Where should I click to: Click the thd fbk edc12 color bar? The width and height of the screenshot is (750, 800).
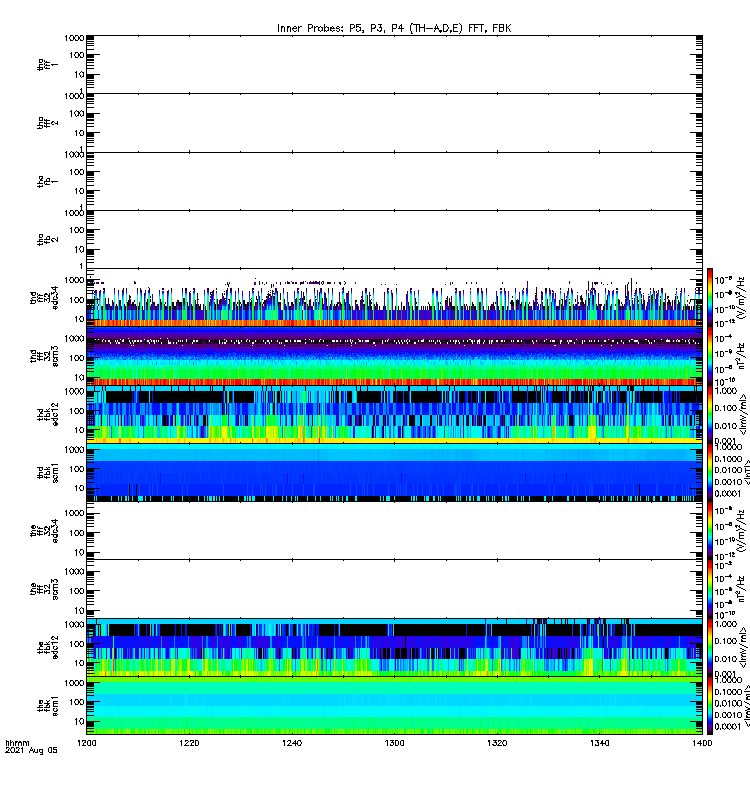coord(709,414)
